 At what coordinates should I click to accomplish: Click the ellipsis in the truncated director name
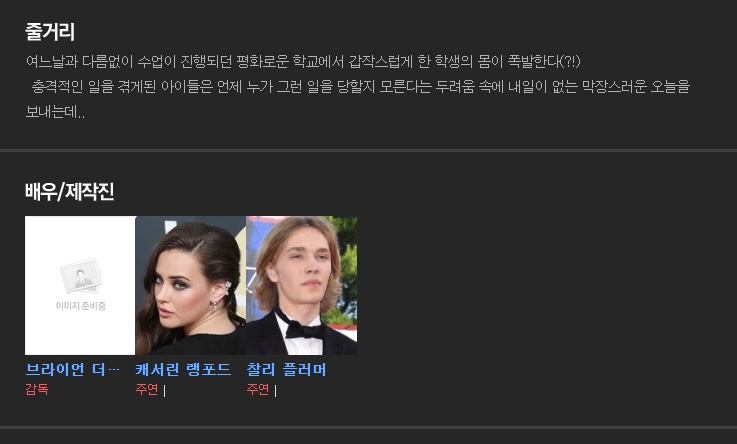click(x=114, y=370)
